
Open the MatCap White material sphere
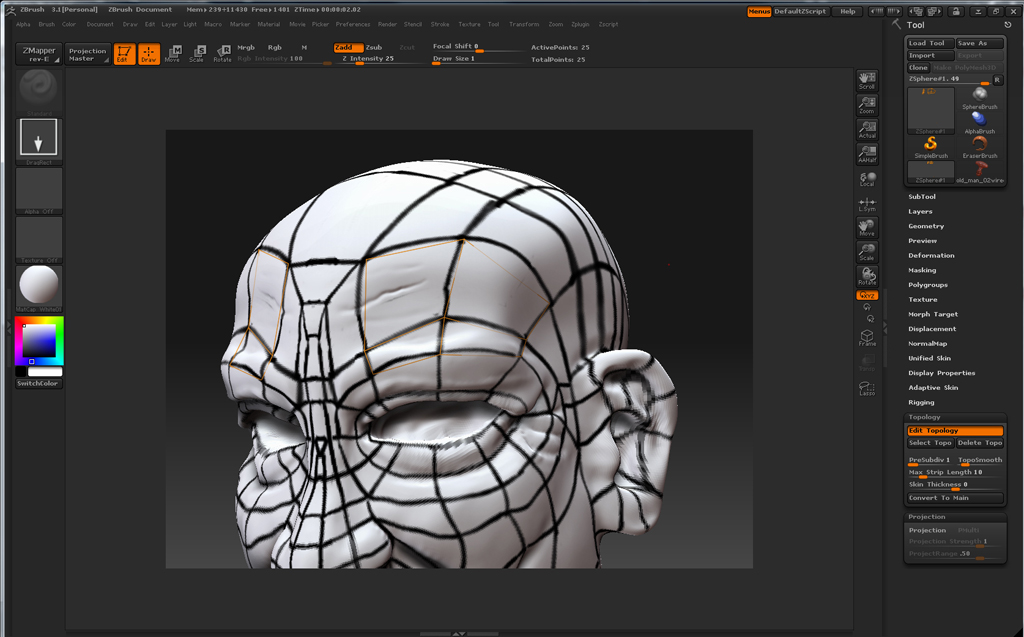(39, 288)
